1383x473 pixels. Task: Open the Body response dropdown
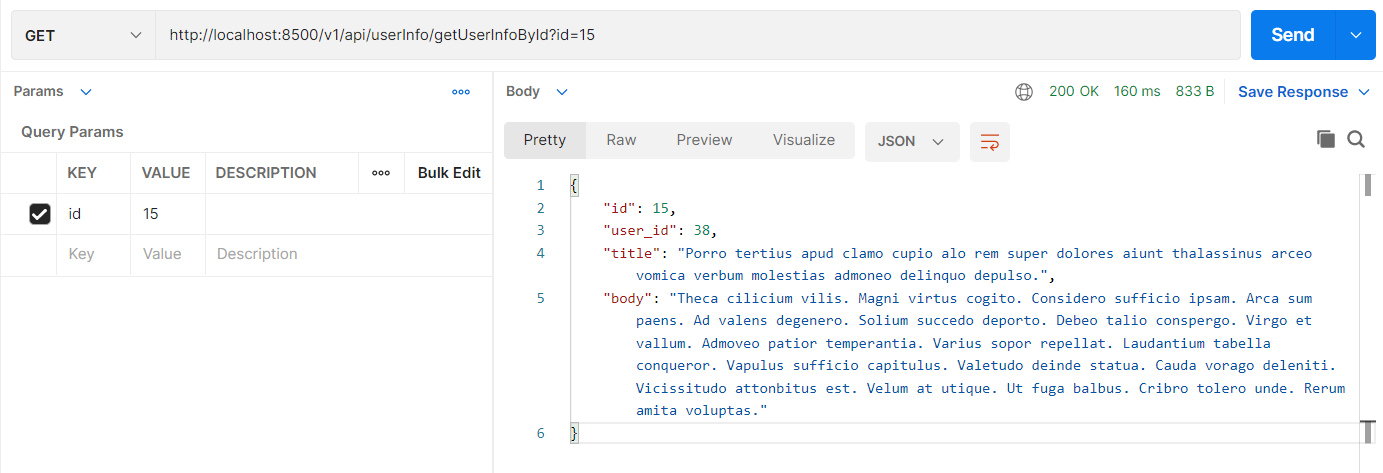pos(537,91)
